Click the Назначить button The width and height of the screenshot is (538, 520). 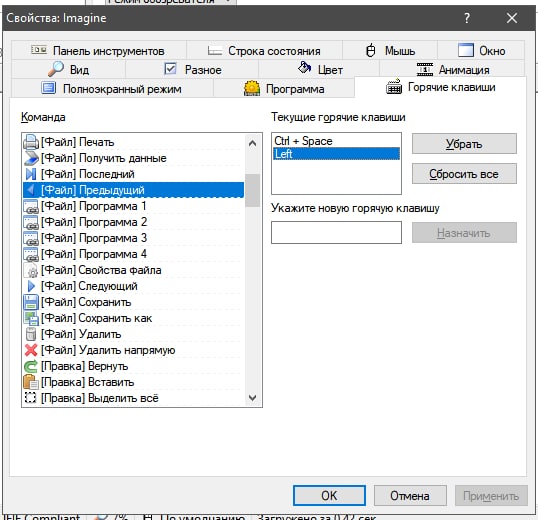[x=464, y=233]
